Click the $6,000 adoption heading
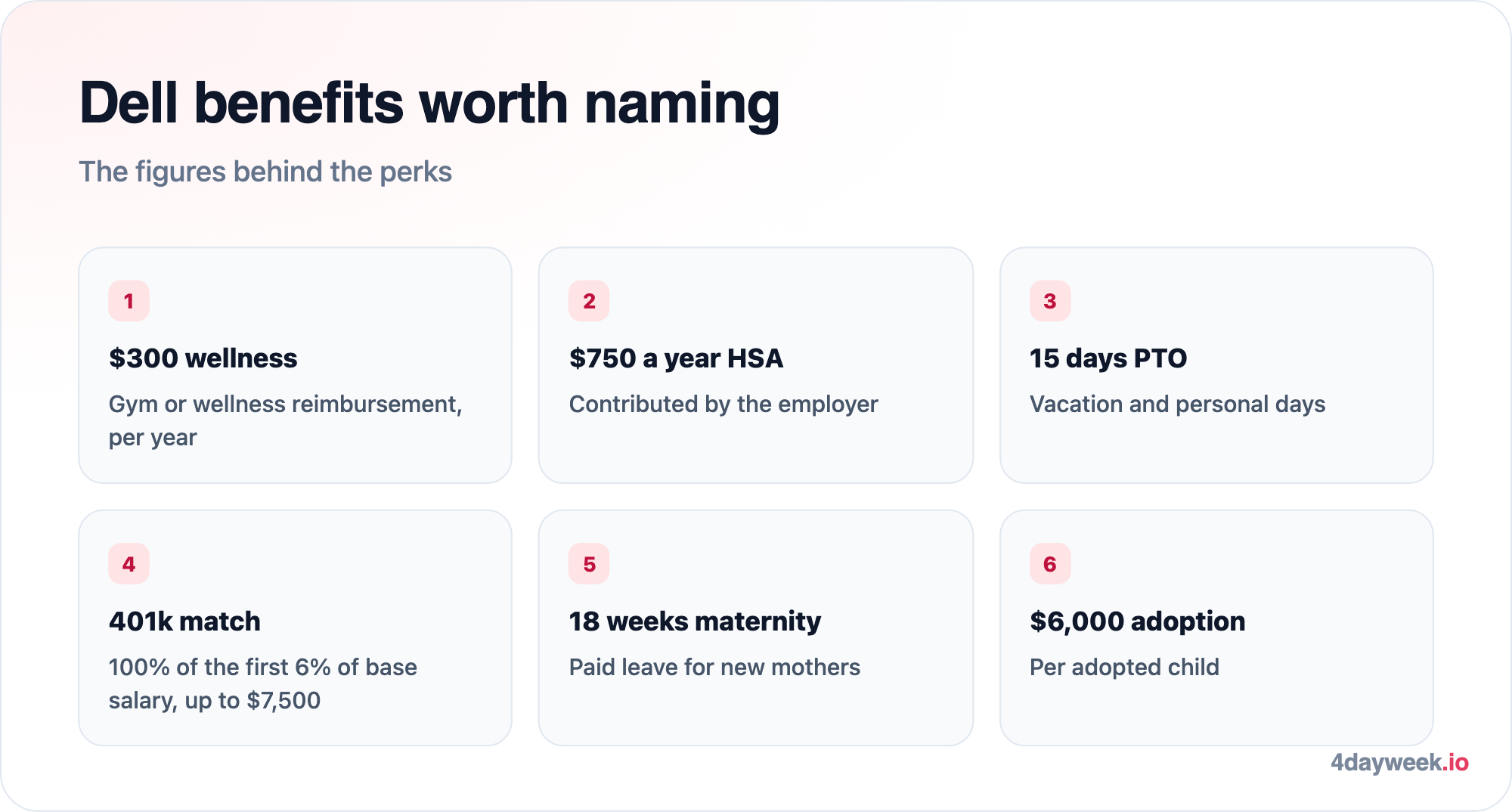Image resolution: width=1512 pixels, height=812 pixels. coord(1137,621)
